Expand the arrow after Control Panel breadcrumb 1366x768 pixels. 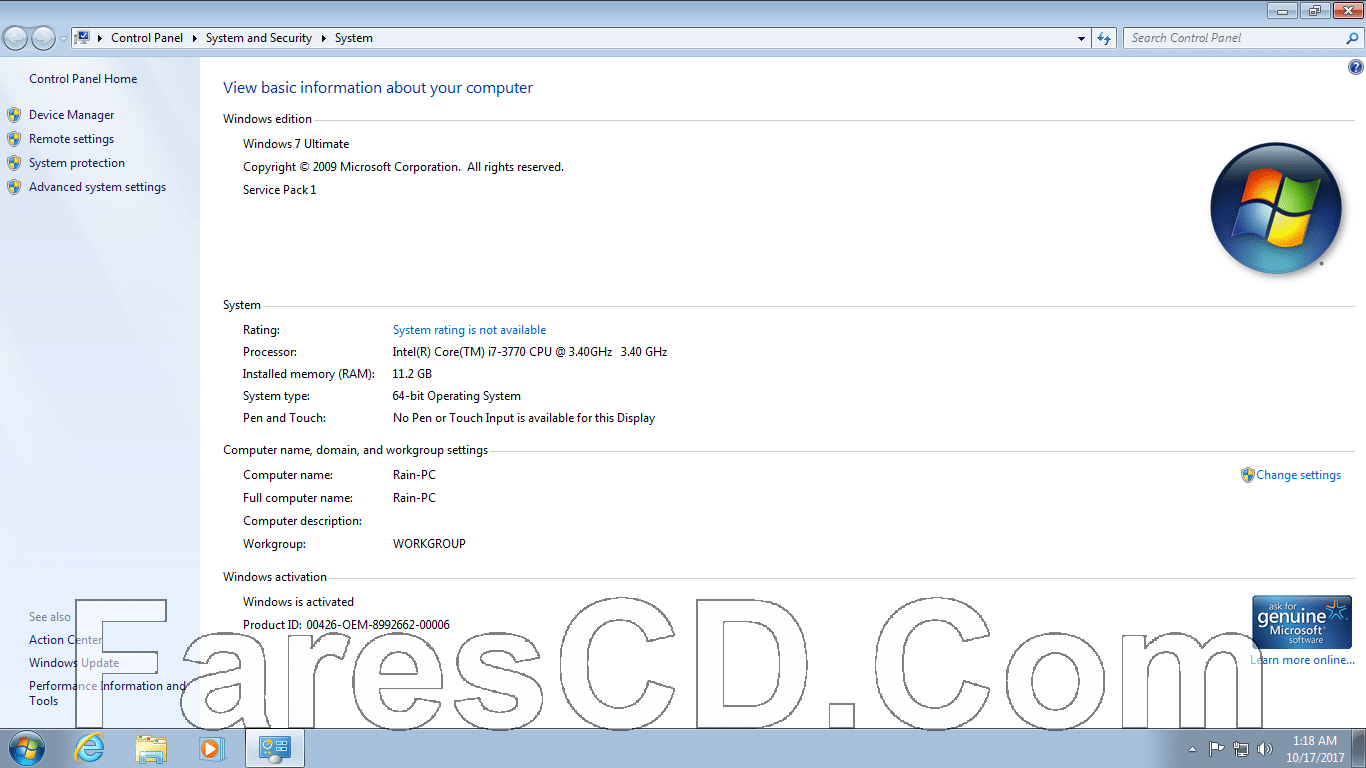195,38
